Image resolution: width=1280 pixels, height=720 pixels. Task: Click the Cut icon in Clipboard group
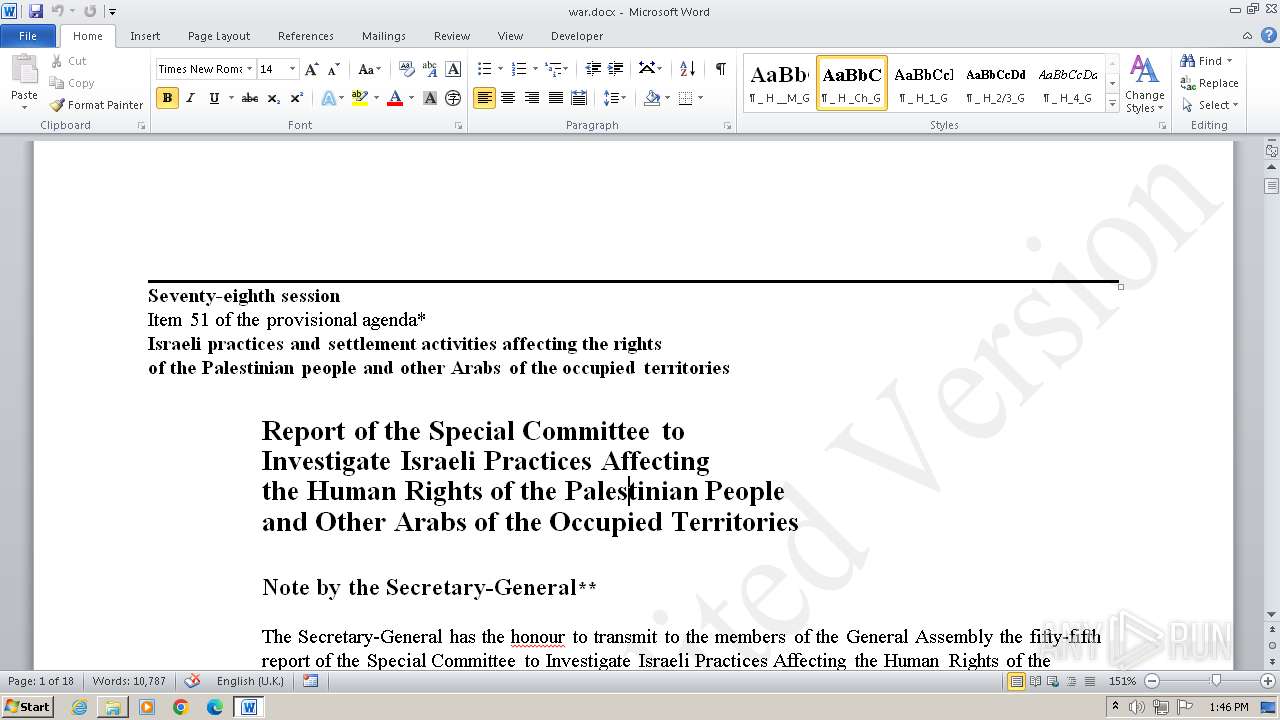(x=57, y=61)
